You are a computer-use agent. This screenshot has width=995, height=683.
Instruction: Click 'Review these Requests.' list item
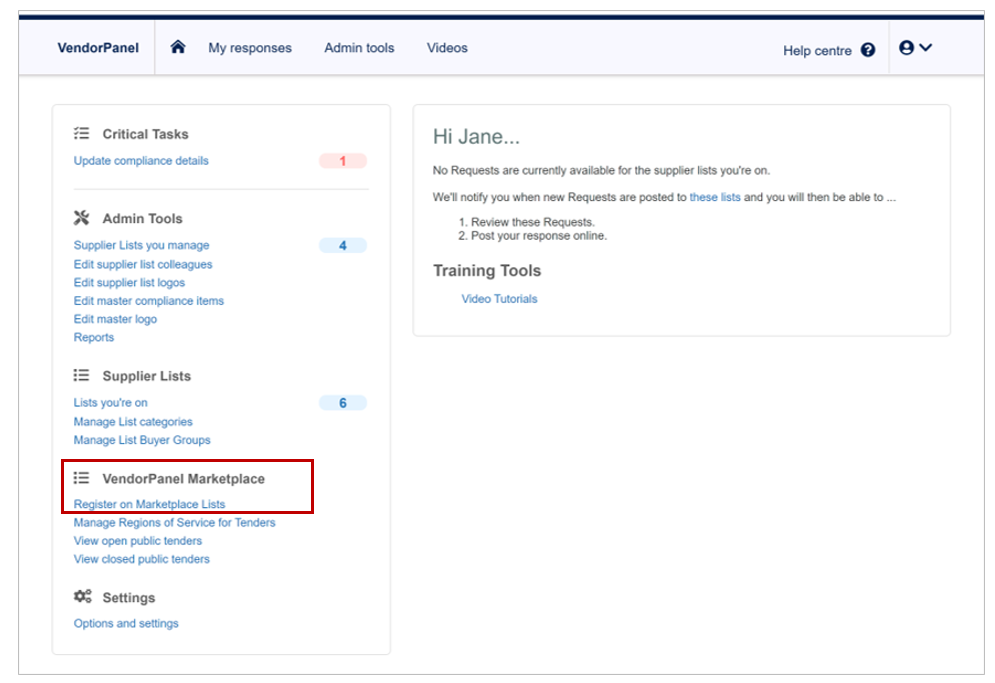[532, 222]
